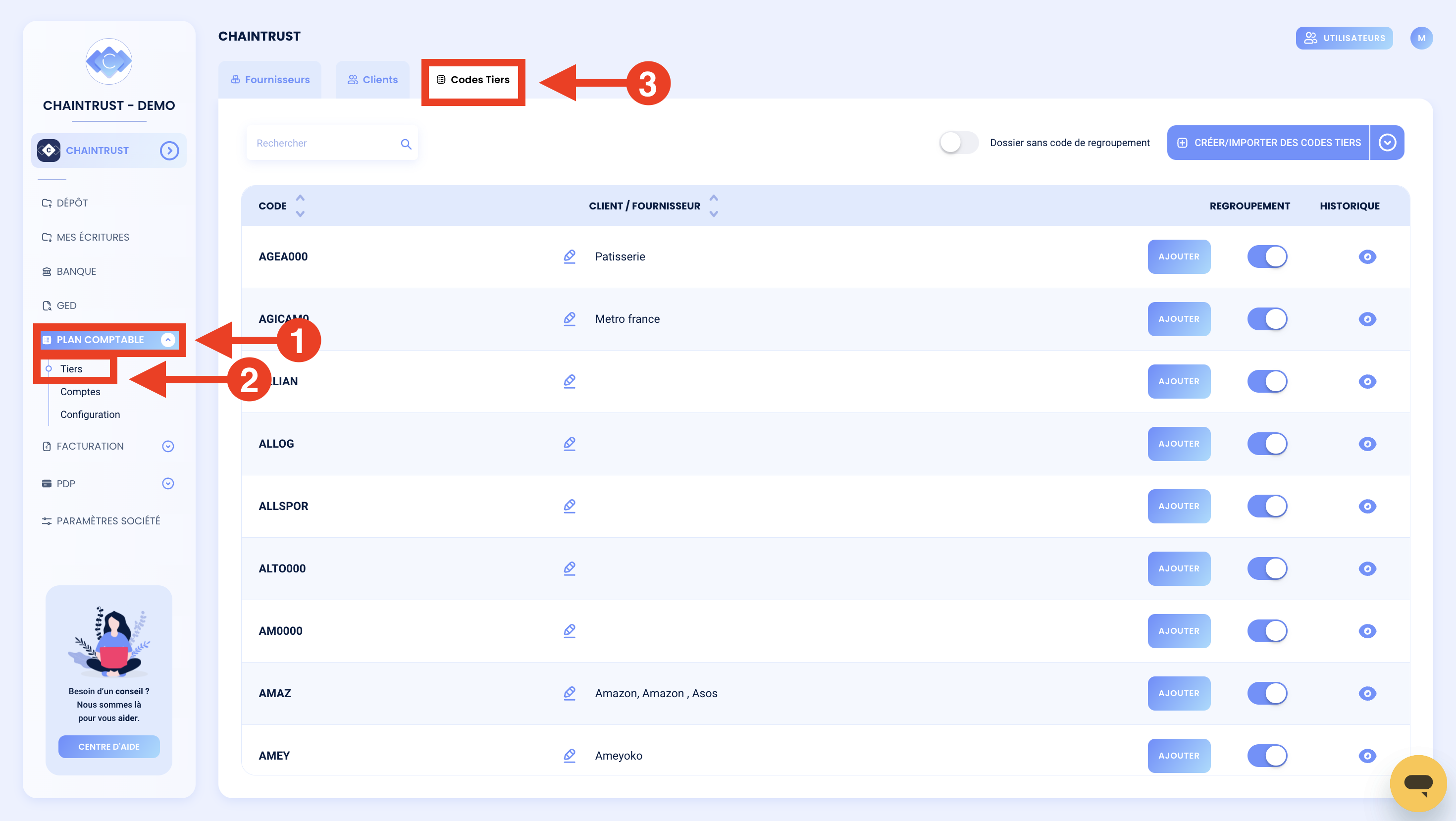Click Ajouter for AMAZ

(x=1179, y=693)
